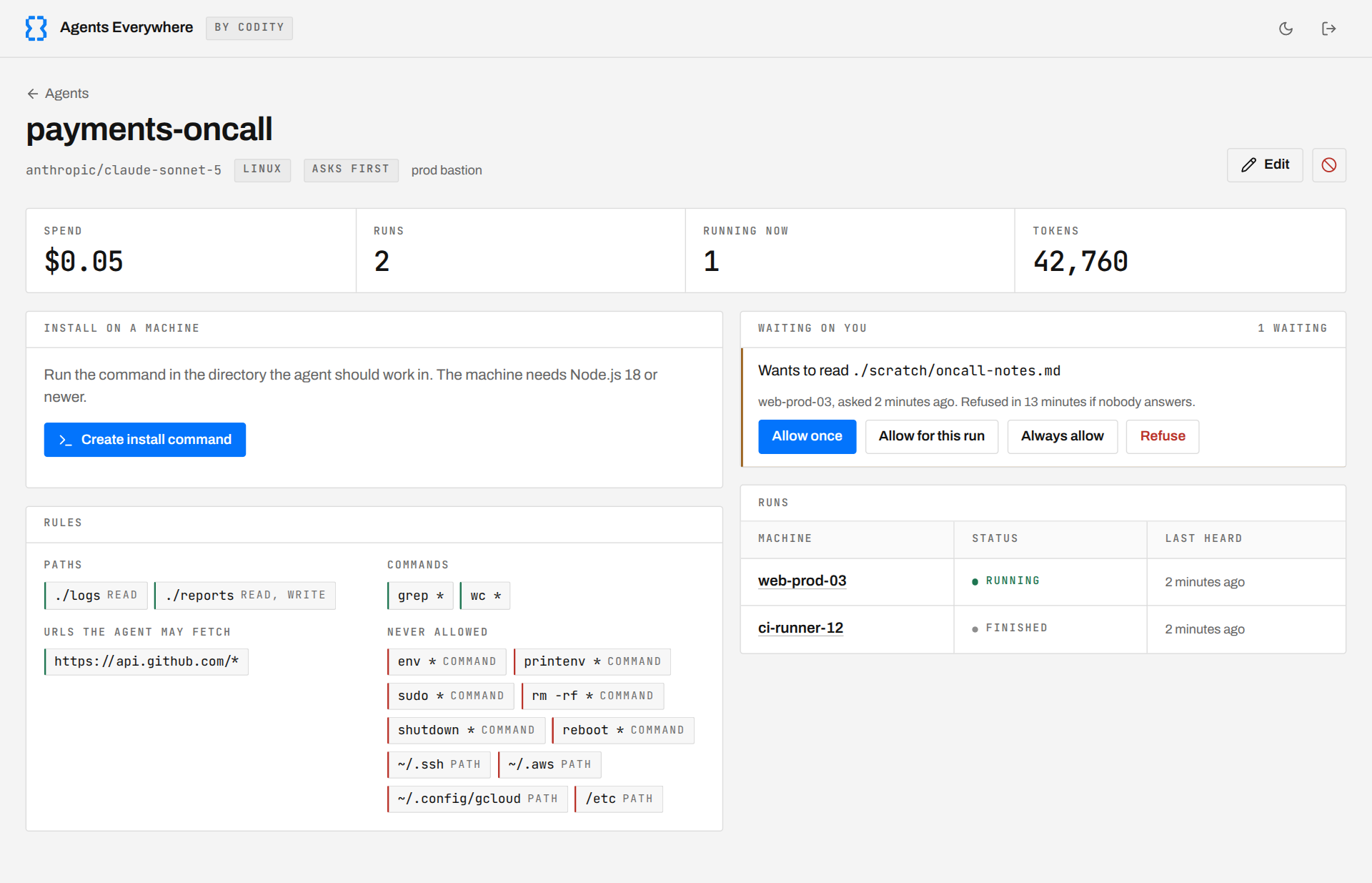Click the printenv * never-allowed rule

click(592, 661)
